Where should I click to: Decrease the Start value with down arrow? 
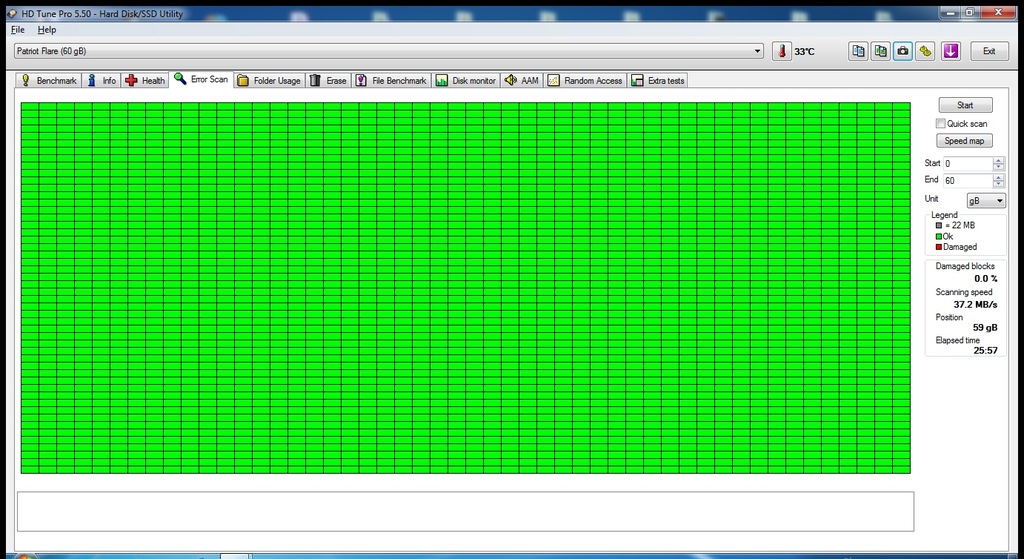click(x=999, y=167)
